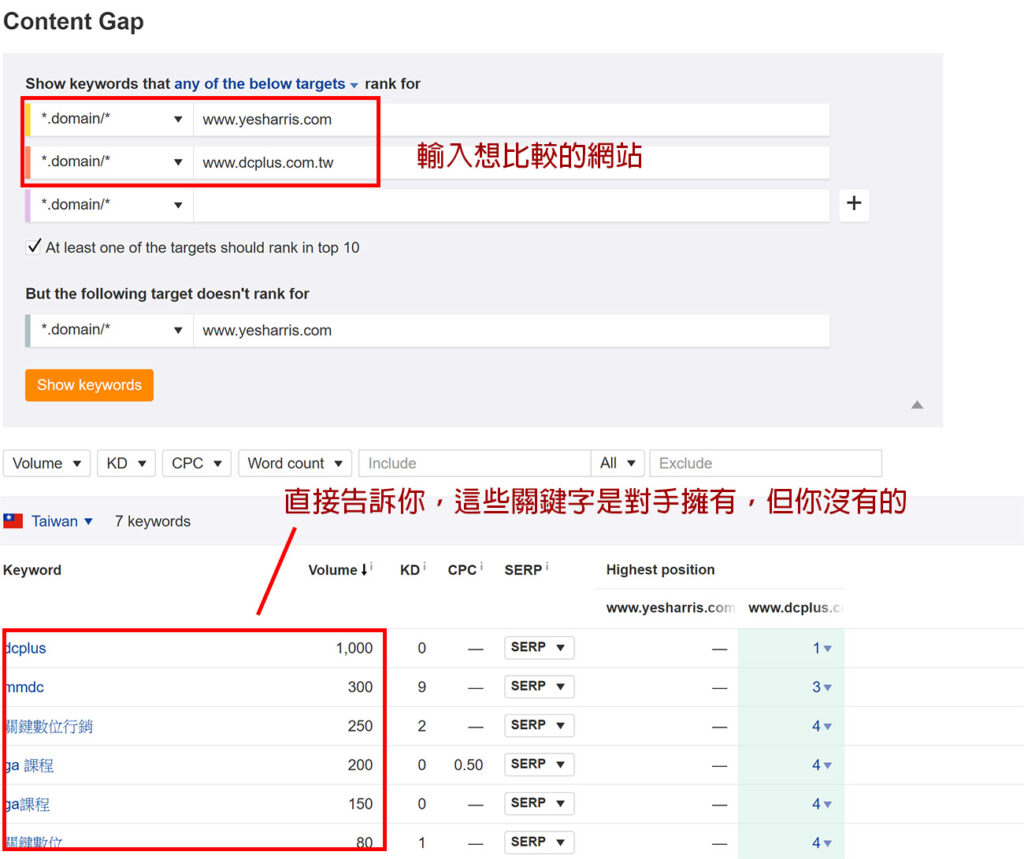This screenshot has height=859, width=1024.
Task: Toggle 'At least one of the targets' checkbox
Action: point(34,247)
